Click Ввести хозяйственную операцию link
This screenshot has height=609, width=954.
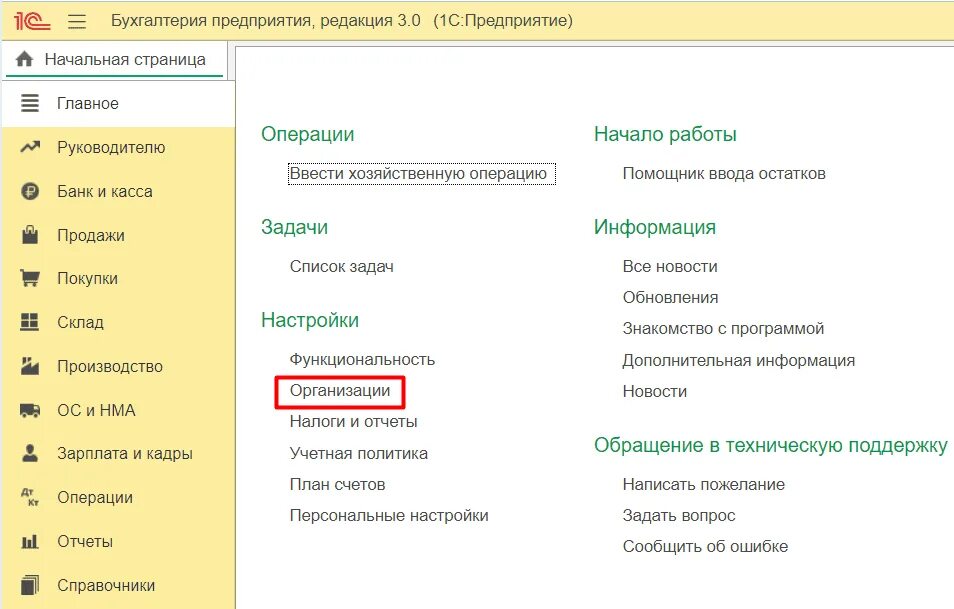[422, 173]
